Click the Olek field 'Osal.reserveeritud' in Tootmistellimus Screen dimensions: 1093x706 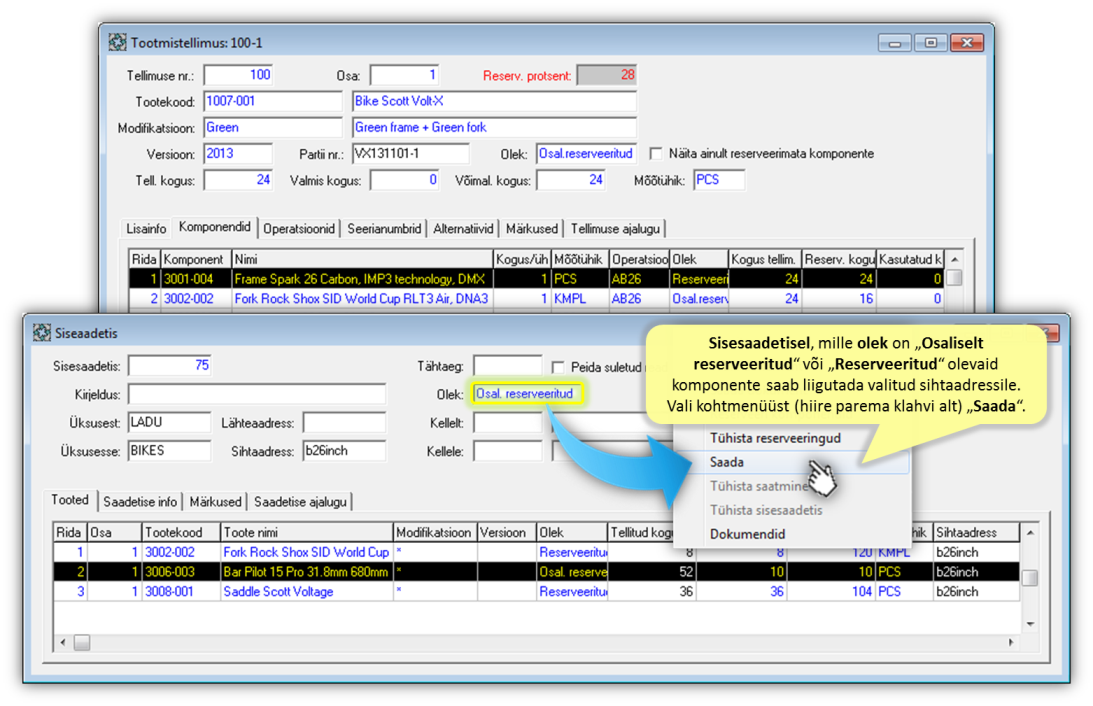(x=586, y=154)
